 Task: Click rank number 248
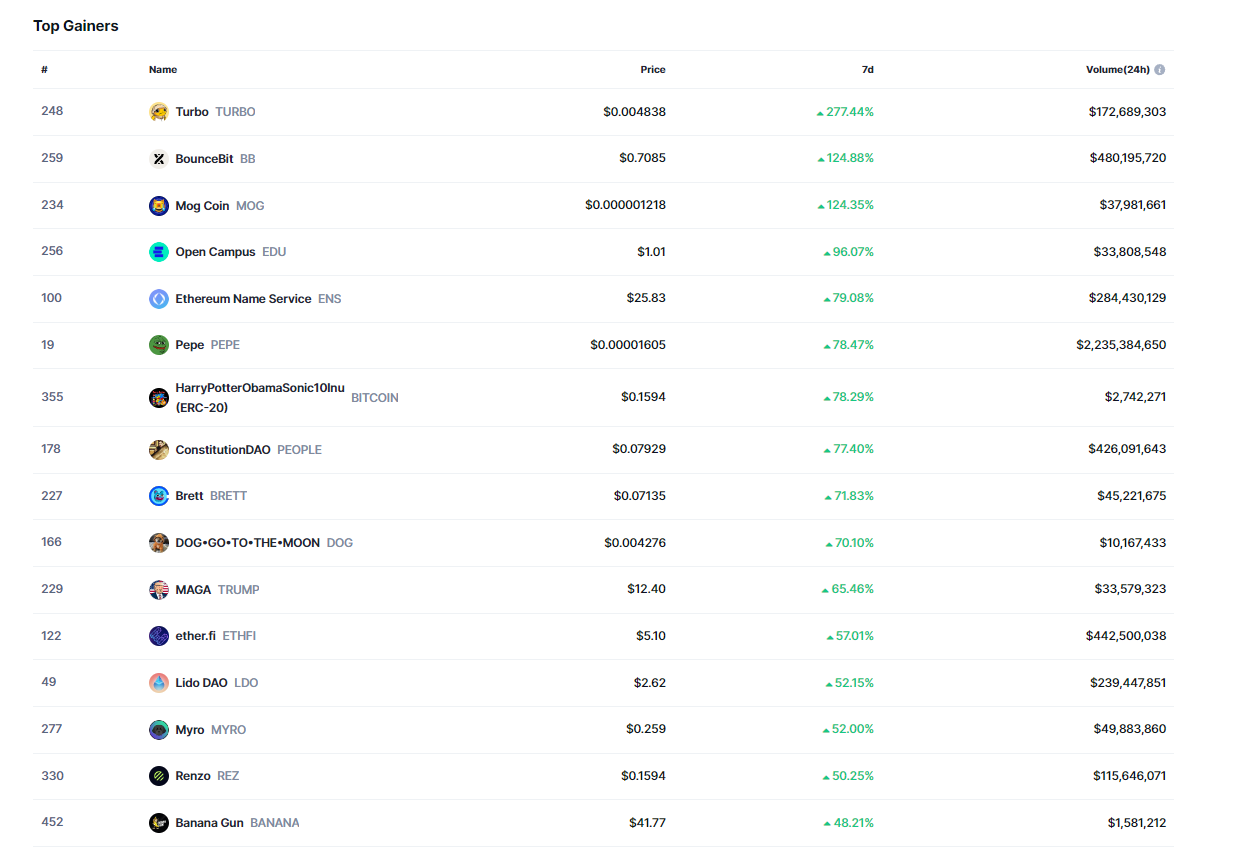click(52, 111)
